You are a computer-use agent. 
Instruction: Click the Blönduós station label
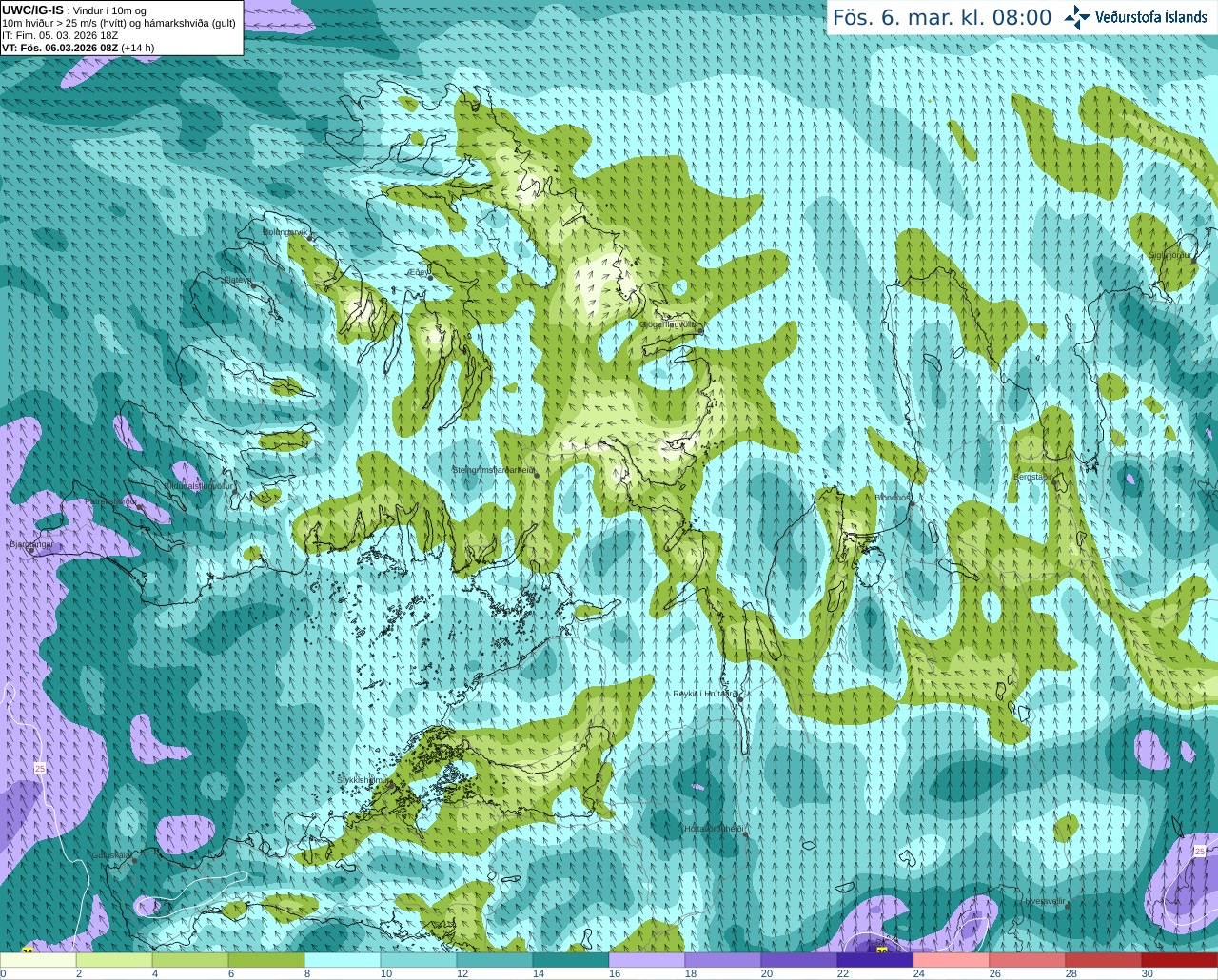893,498
